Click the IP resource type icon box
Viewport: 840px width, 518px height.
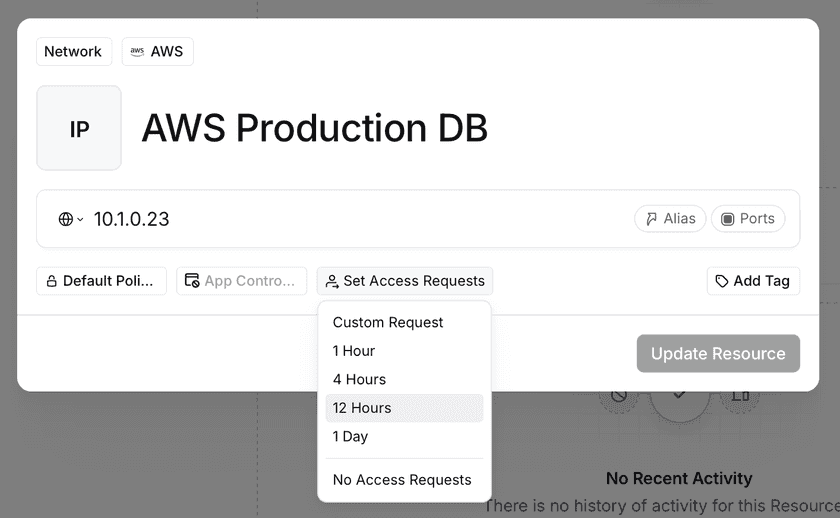(79, 129)
